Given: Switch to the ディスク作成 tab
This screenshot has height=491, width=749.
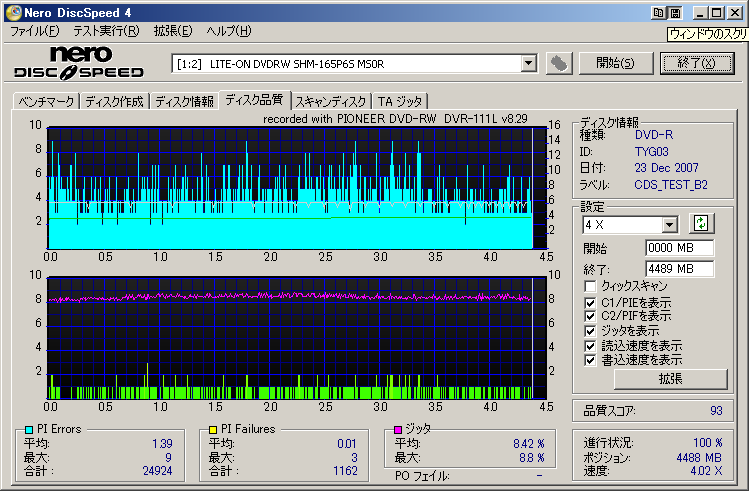Looking at the screenshot, I should tap(114, 101).
